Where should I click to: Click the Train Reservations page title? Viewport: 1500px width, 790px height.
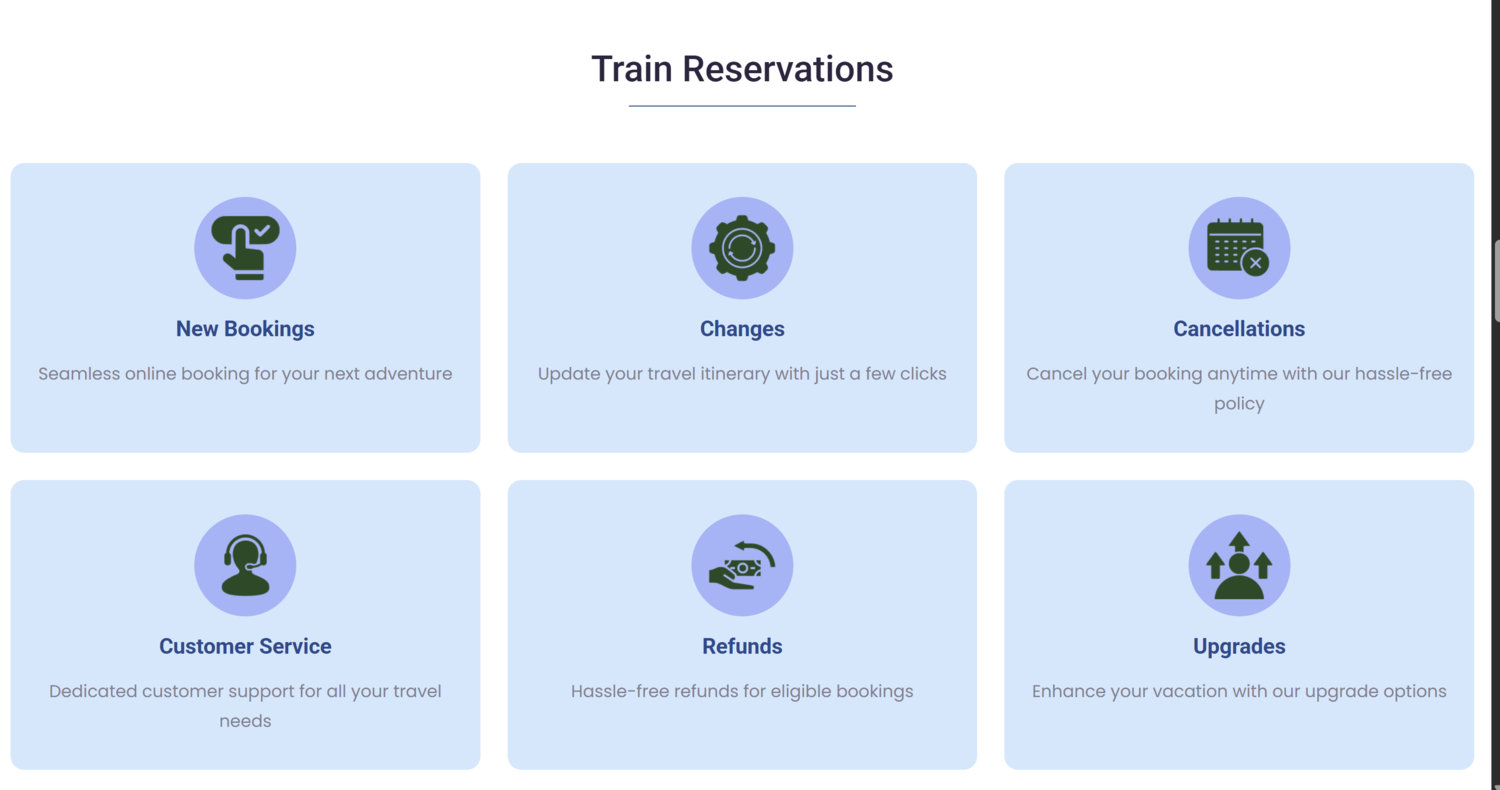click(x=742, y=69)
